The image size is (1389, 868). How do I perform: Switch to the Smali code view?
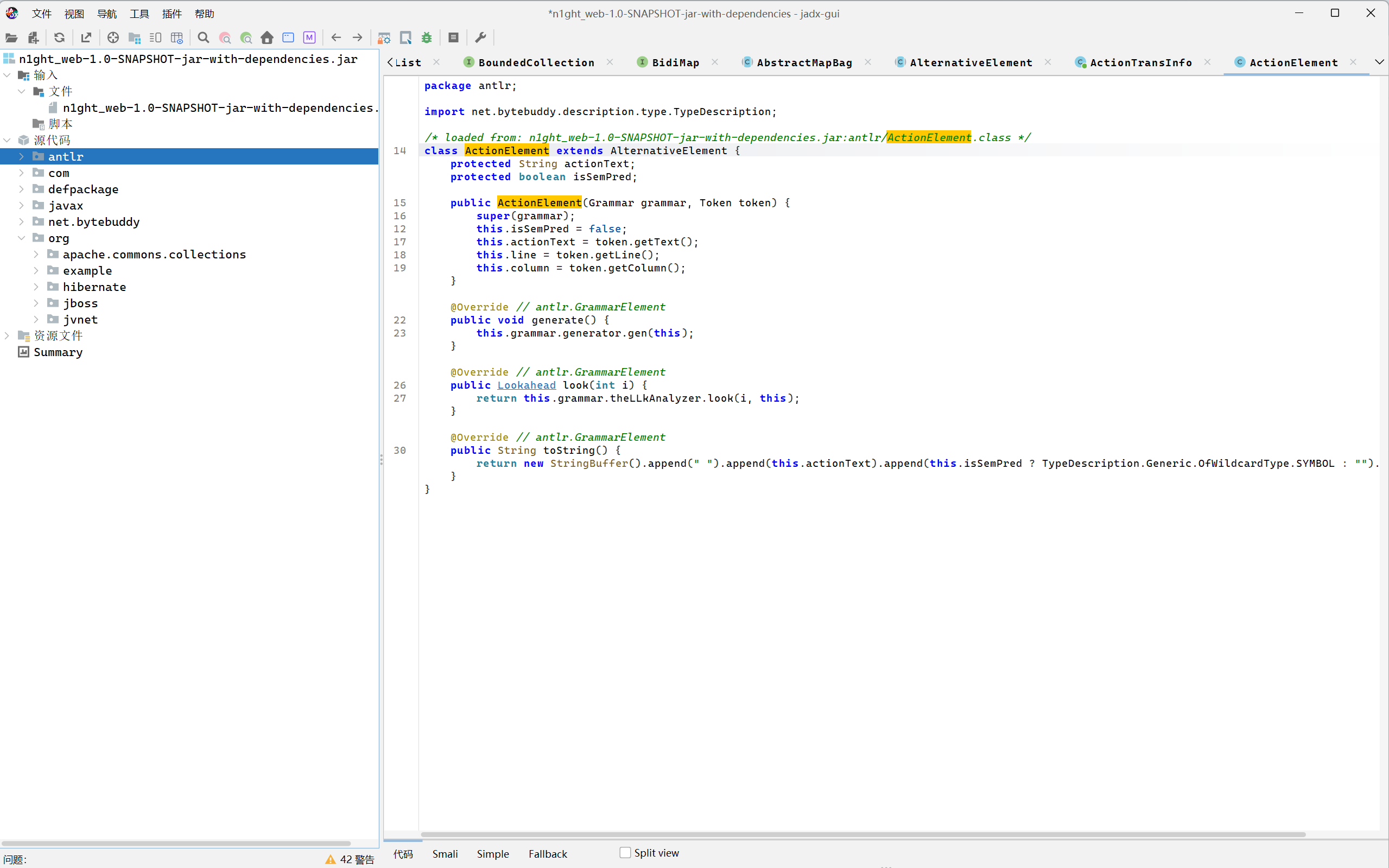tap(445, 854)
